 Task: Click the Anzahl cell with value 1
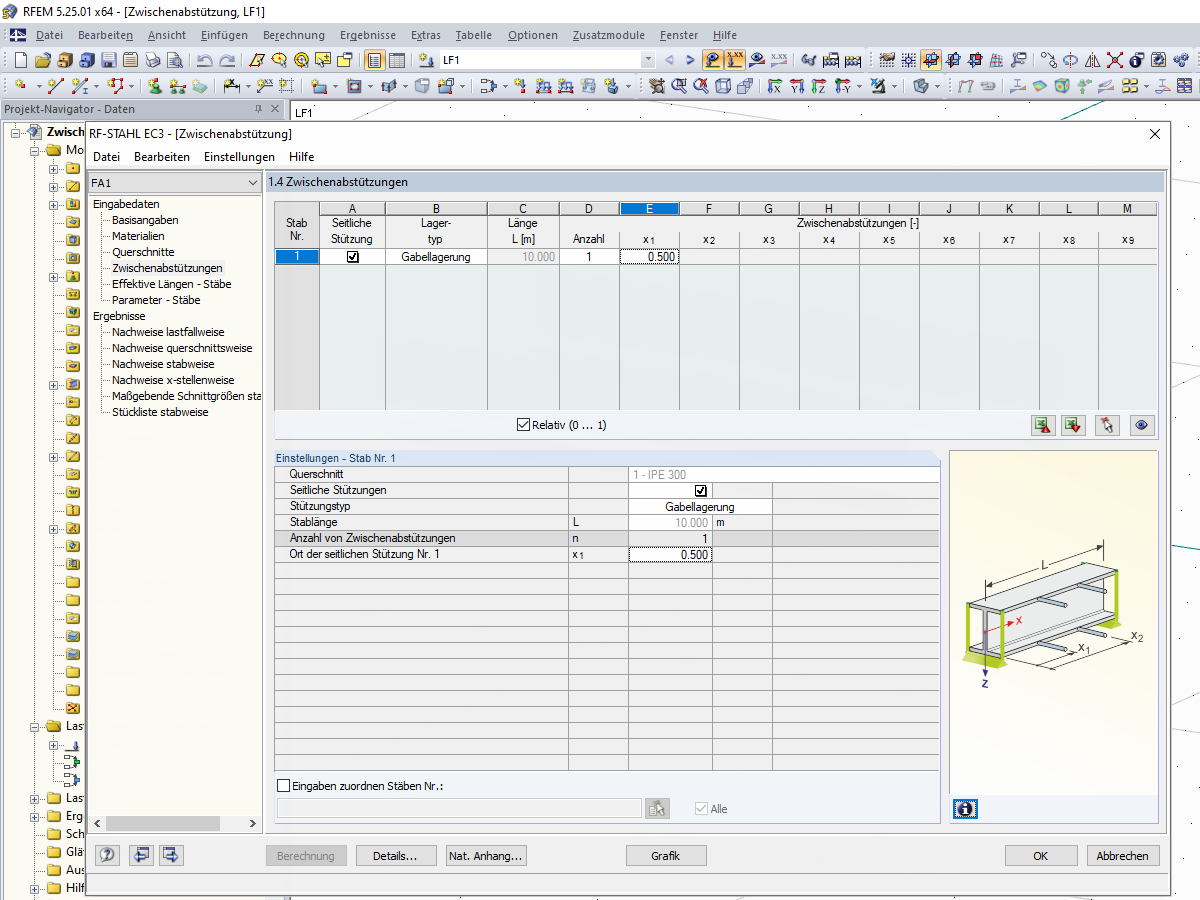pos(589,257)
